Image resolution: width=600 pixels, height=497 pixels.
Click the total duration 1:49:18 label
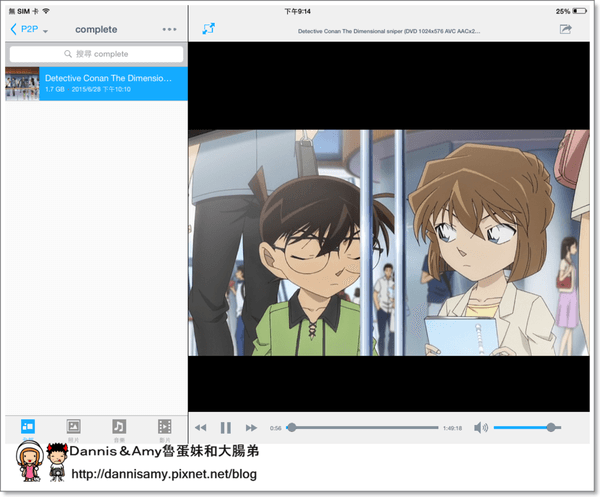(x=452, y=428)
